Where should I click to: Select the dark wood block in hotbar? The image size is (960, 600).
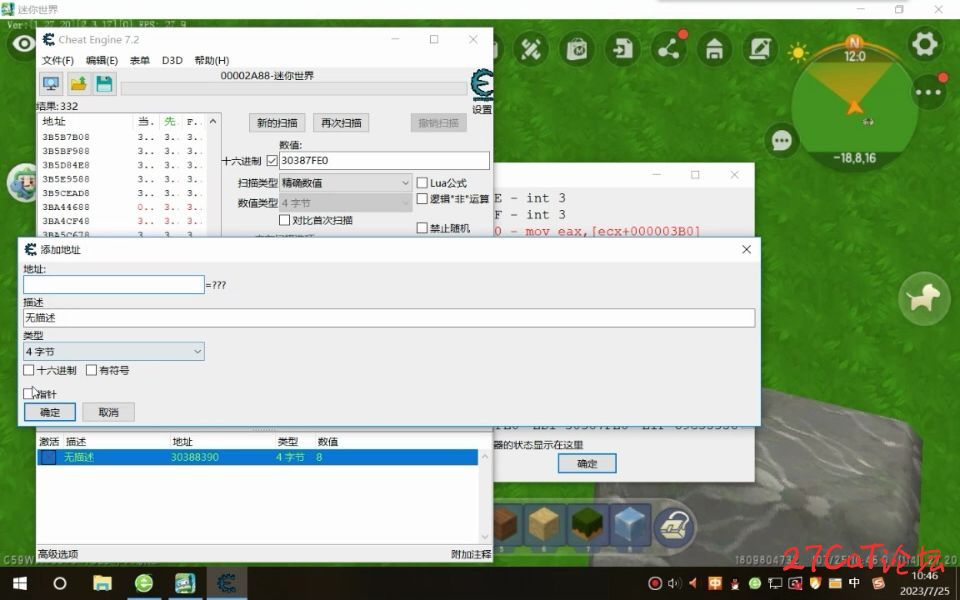coord(506,525)
